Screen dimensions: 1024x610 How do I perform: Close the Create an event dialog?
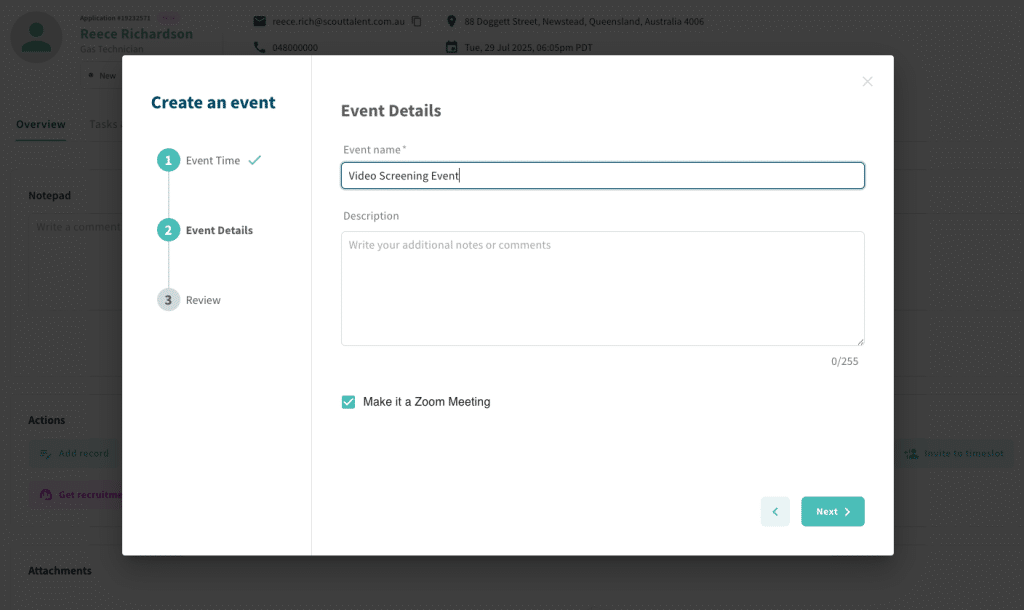click(867, 82)
